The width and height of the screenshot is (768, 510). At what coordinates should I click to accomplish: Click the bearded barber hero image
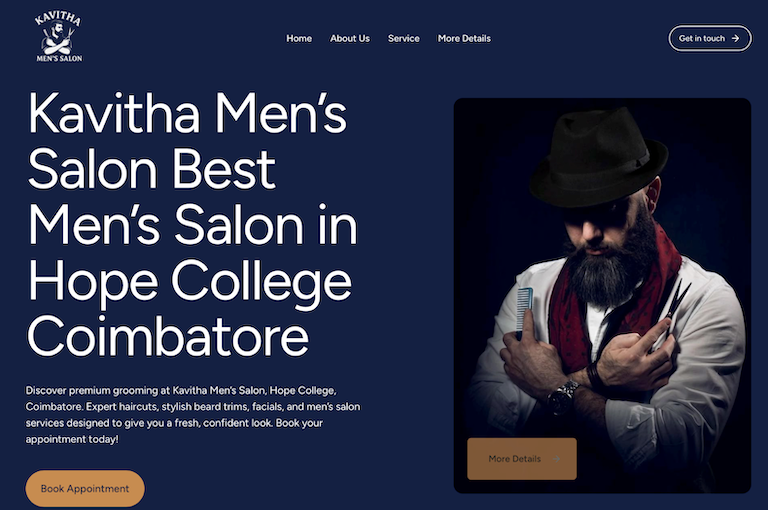point(602,295)
